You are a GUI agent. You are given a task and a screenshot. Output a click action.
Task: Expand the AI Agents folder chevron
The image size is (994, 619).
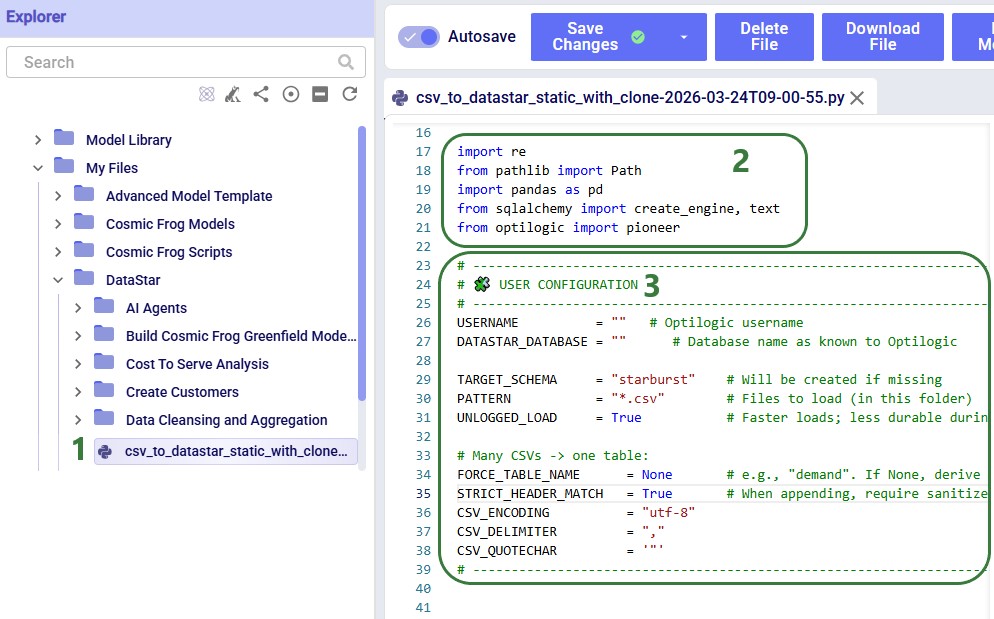pos(78,308)
